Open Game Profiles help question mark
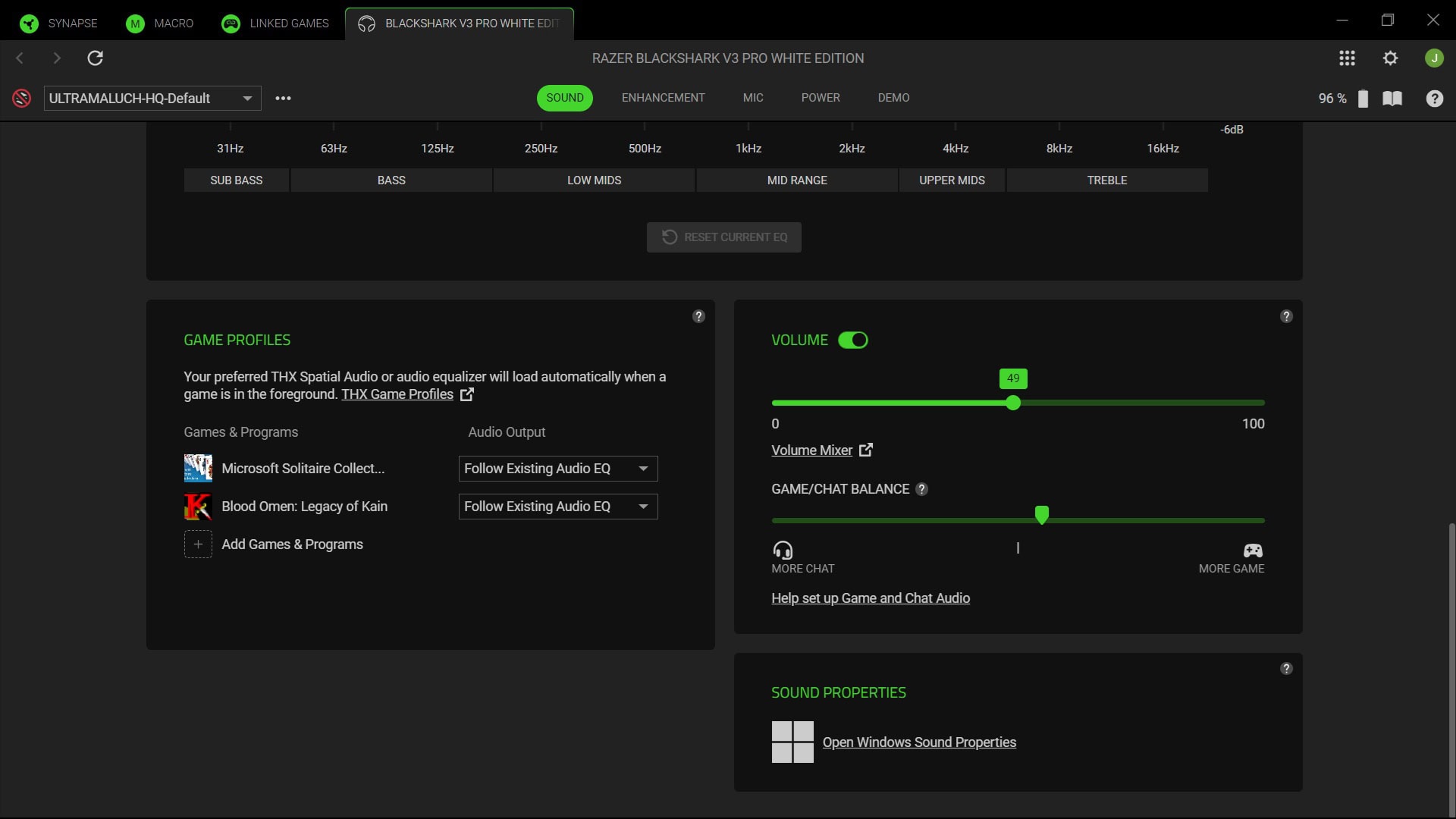This screenshot has width=1456, height=819. point(698,316)
